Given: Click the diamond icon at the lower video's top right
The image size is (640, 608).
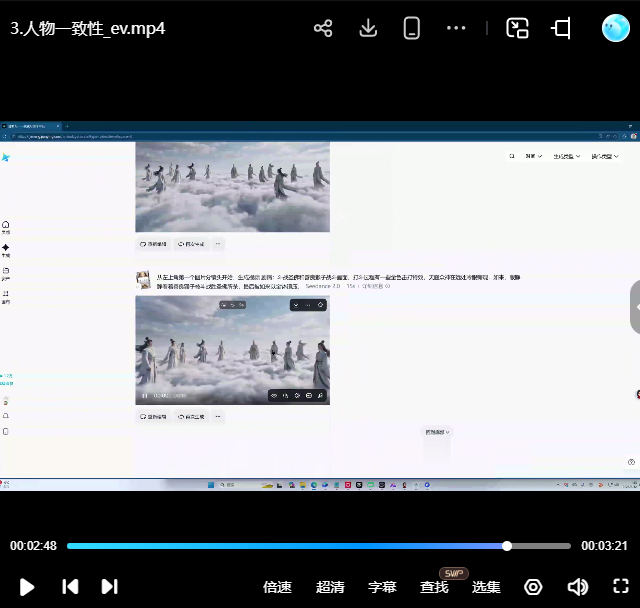Looking at the screenshot, I should tap(320, 305).
